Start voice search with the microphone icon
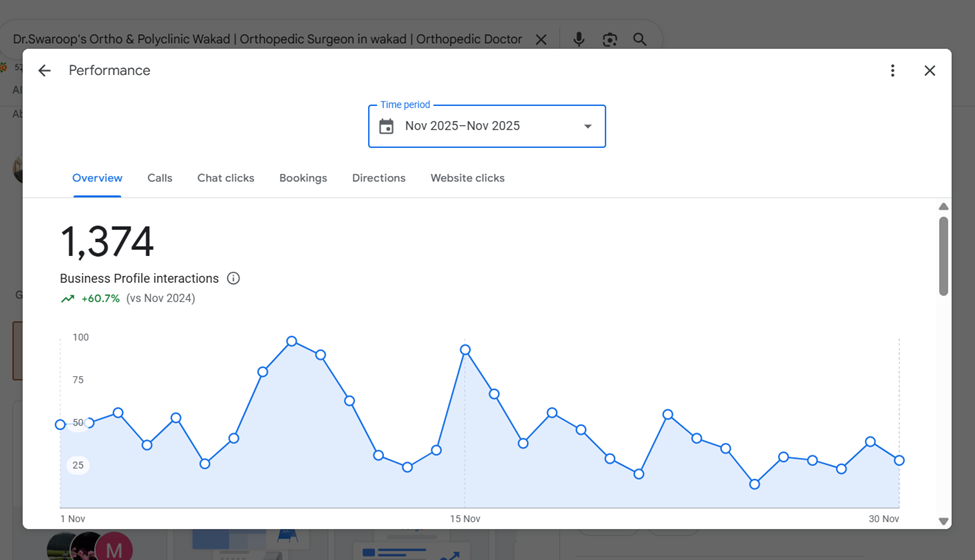Viewport: 975px width, 560px height. (578, 39)
